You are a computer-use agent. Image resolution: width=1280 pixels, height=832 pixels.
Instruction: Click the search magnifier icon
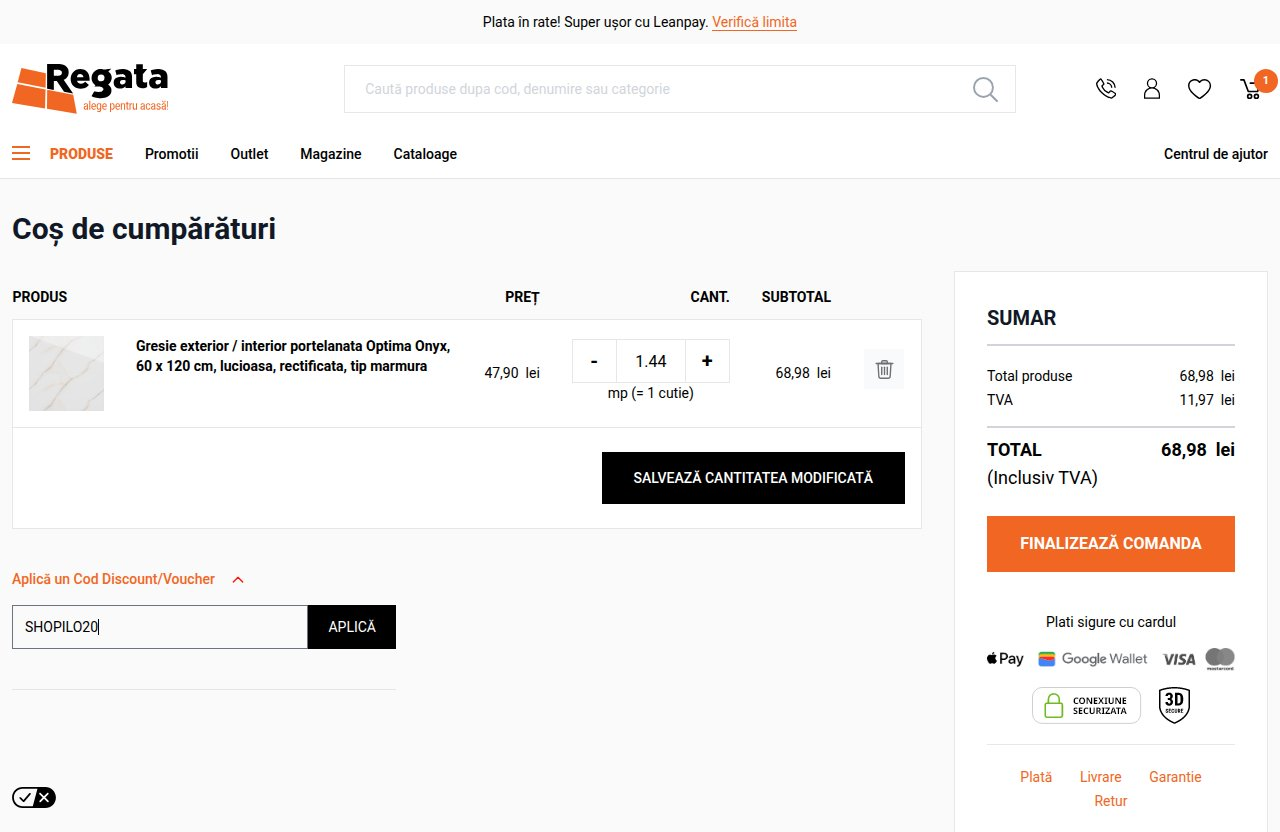pyautogui.click(x=985, y=89)
